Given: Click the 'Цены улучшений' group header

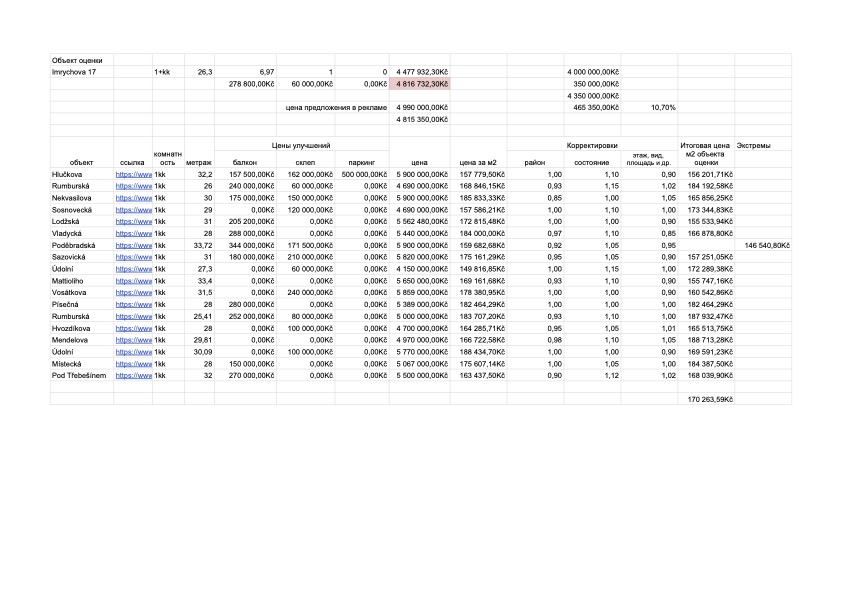Looking at the screenshot, I should pyautogui.click(x=301, y=146).
